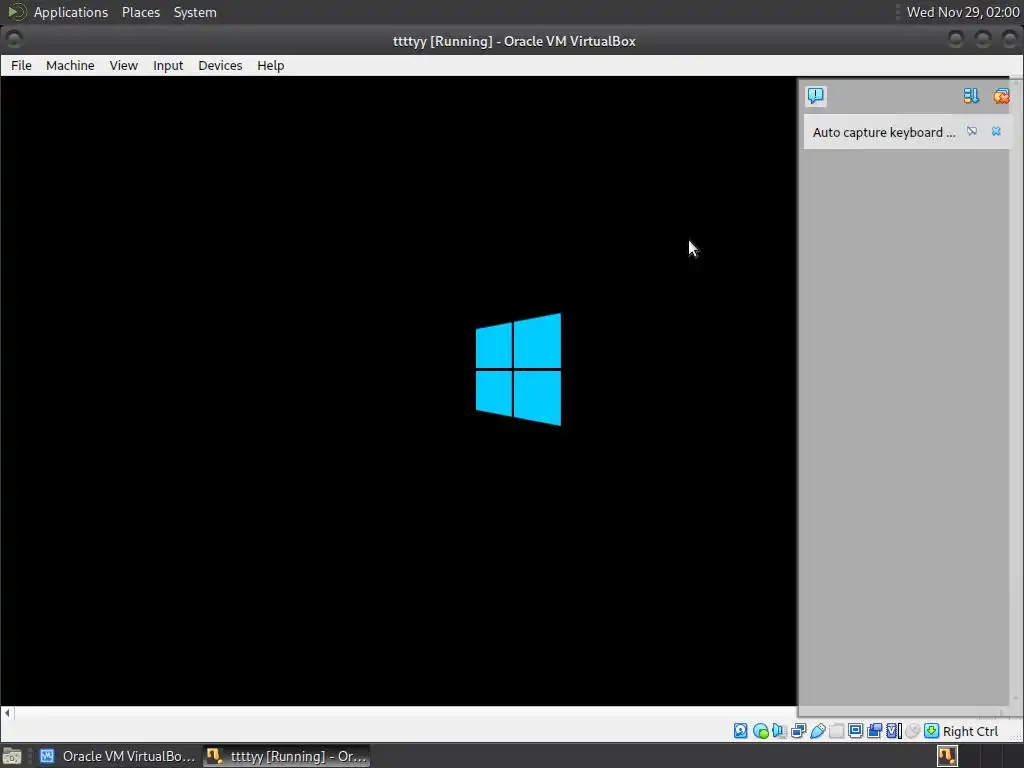Click the distro logo icon in top panel

[x=16, y=12]
